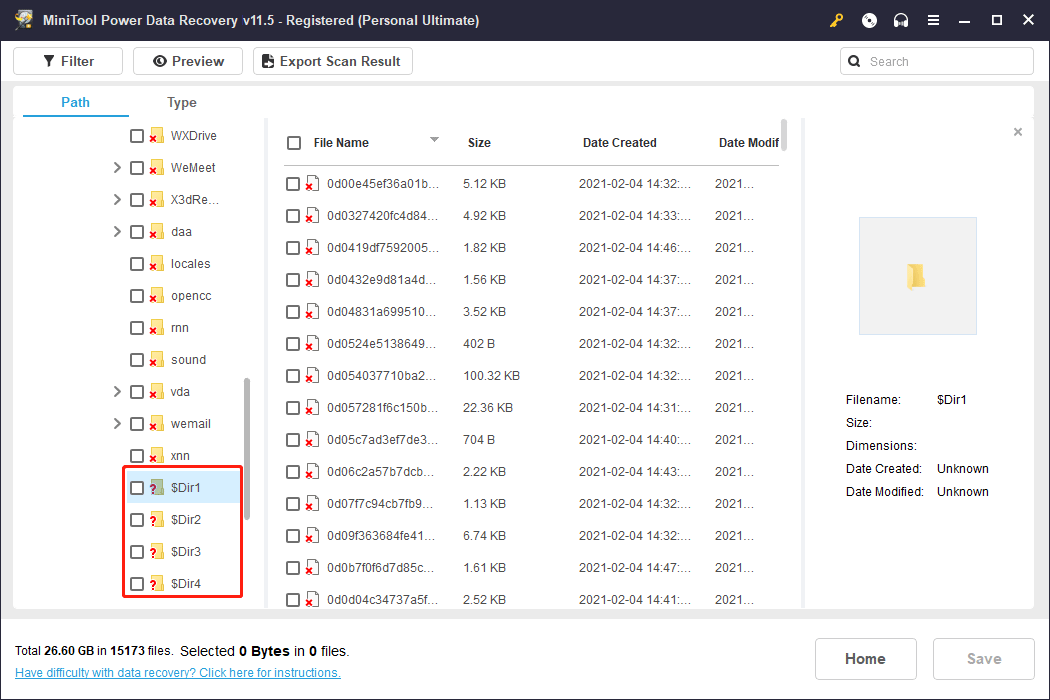The height and width of the screenshot is (700, 1050).
Task: Sort by the Size column header
Action: [x=479, y=143]
